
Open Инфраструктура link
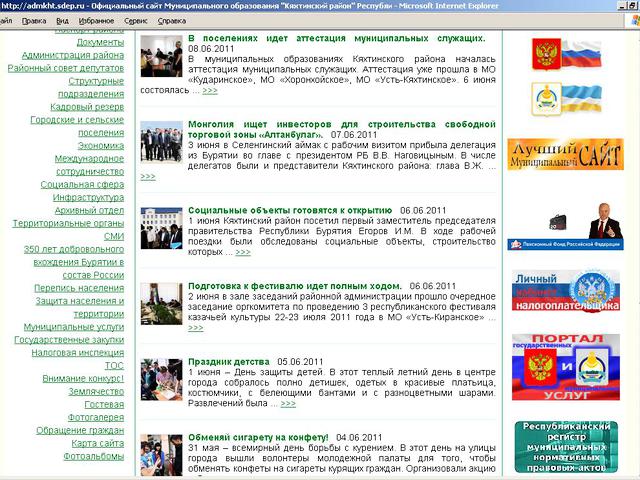(x=88, y=198)
